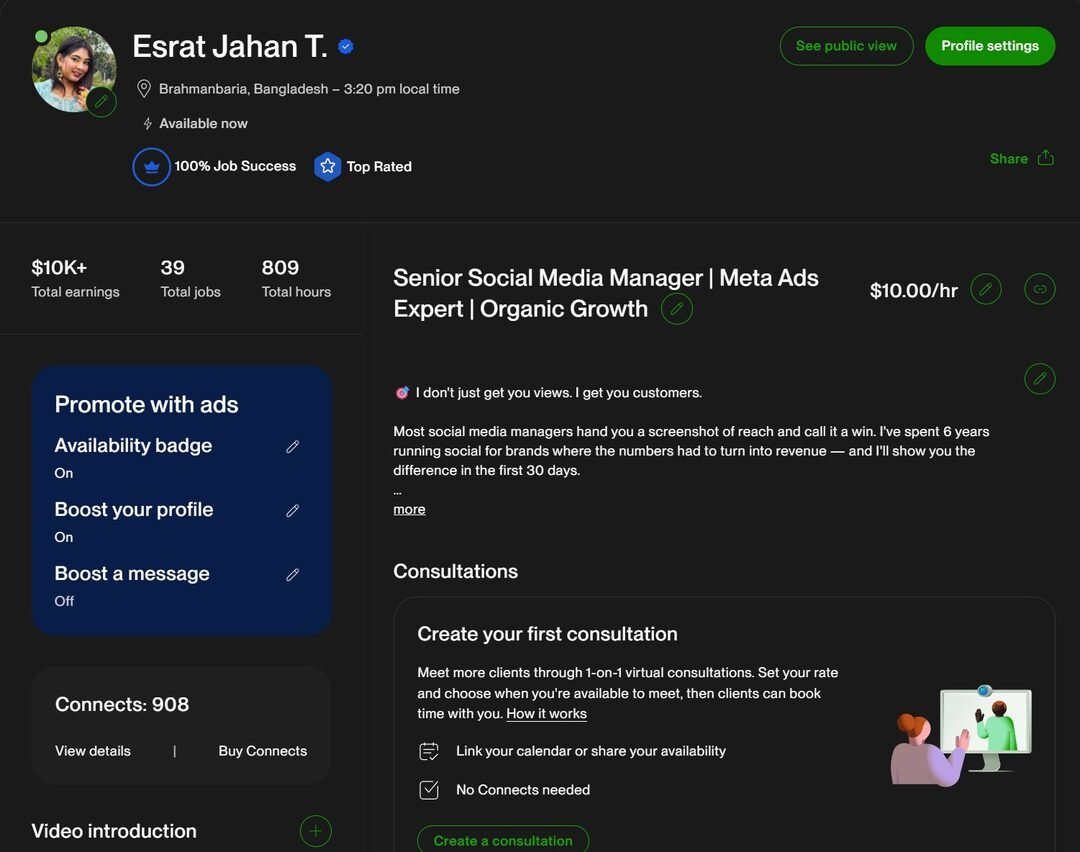Click the consultation illustration image
The height and width of the screenshot is (852, 1080).
[x=962, y=736]
